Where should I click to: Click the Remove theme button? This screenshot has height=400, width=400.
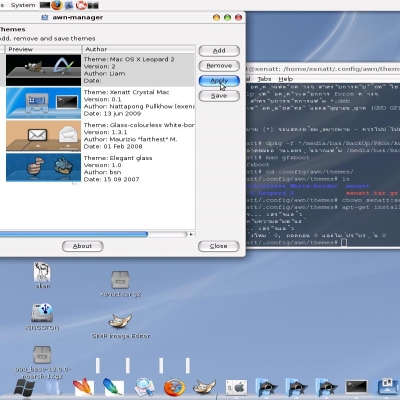click(219, 66)
